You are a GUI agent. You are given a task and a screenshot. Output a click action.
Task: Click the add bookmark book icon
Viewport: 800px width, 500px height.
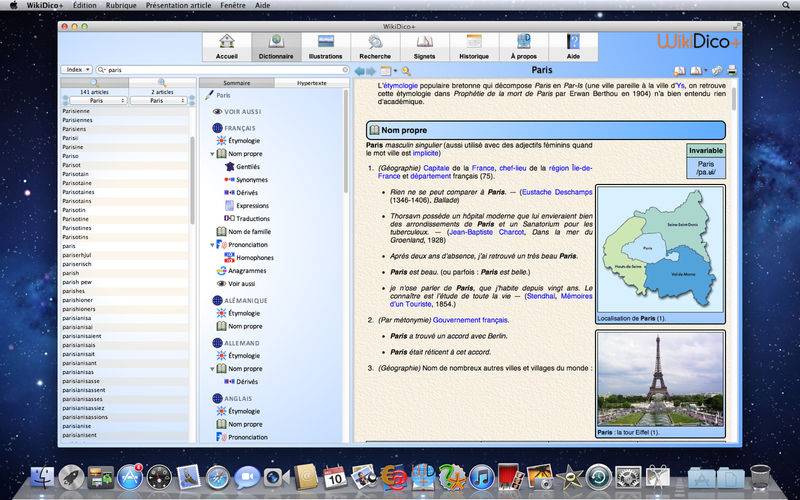pos(680,70)
